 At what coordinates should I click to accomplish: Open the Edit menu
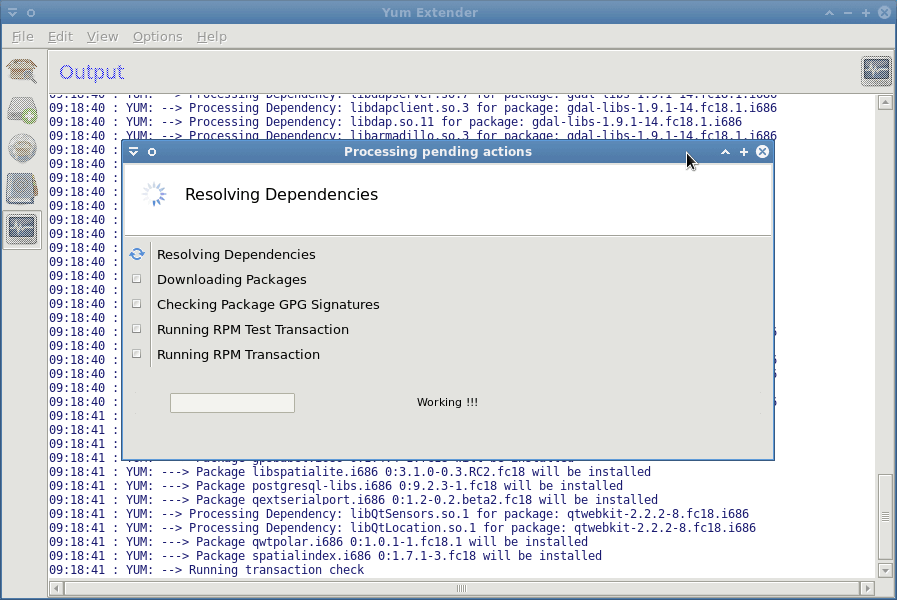pyautogui.click(x=60, y=37)
